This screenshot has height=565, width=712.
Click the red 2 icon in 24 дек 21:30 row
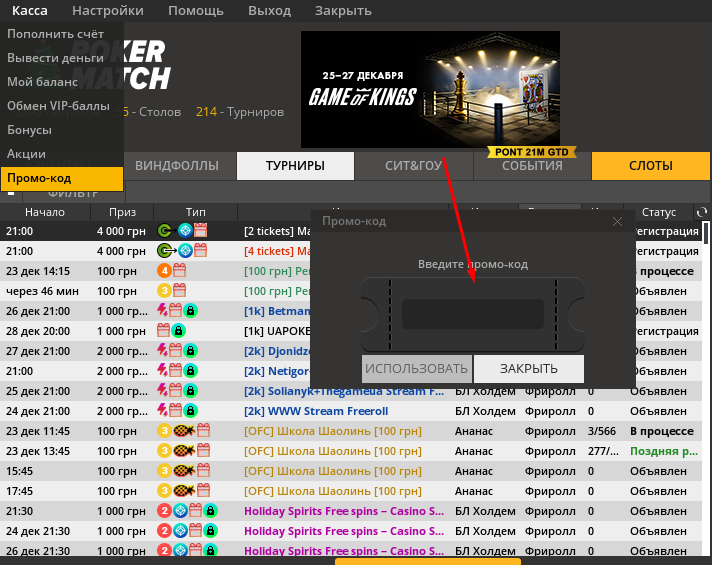tap(165, 531)
